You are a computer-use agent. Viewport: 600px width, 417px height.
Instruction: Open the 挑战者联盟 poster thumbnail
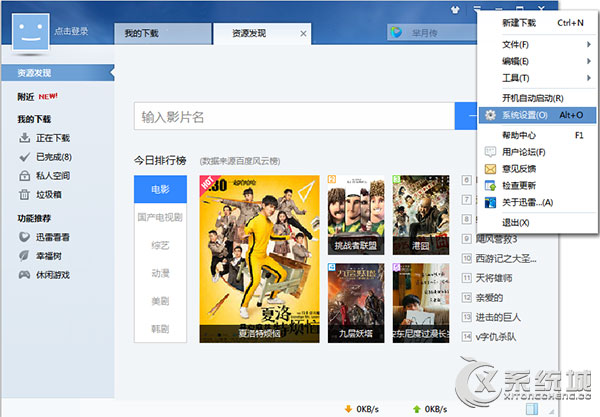(356, 215)
